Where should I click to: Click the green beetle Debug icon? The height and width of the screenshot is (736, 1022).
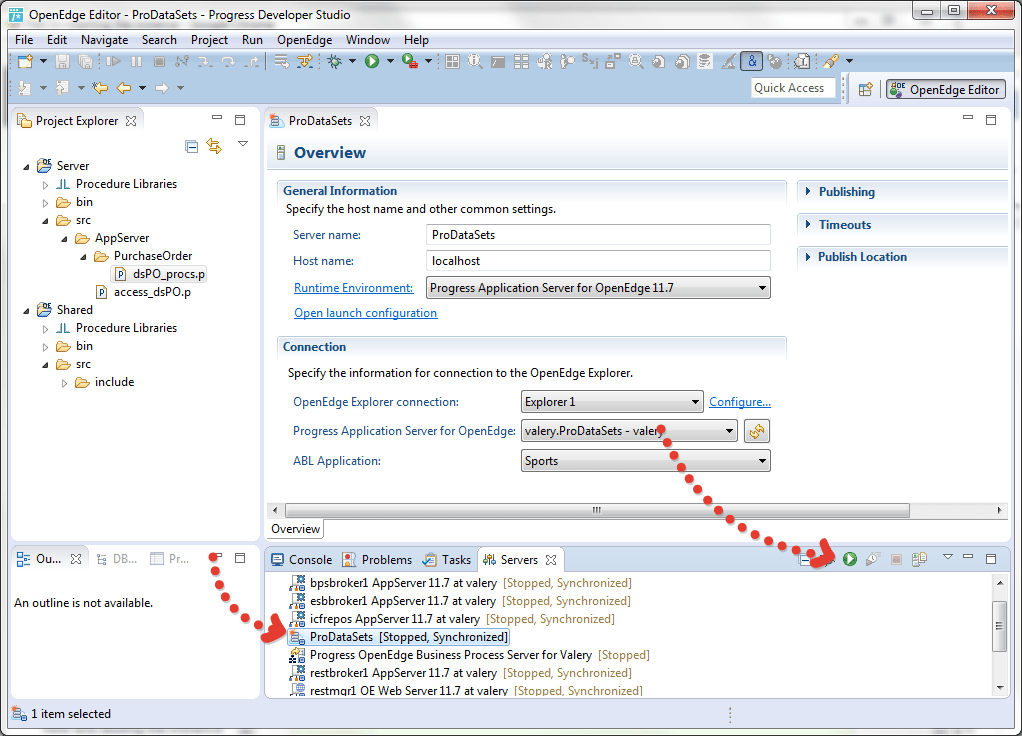pos(334,62)
